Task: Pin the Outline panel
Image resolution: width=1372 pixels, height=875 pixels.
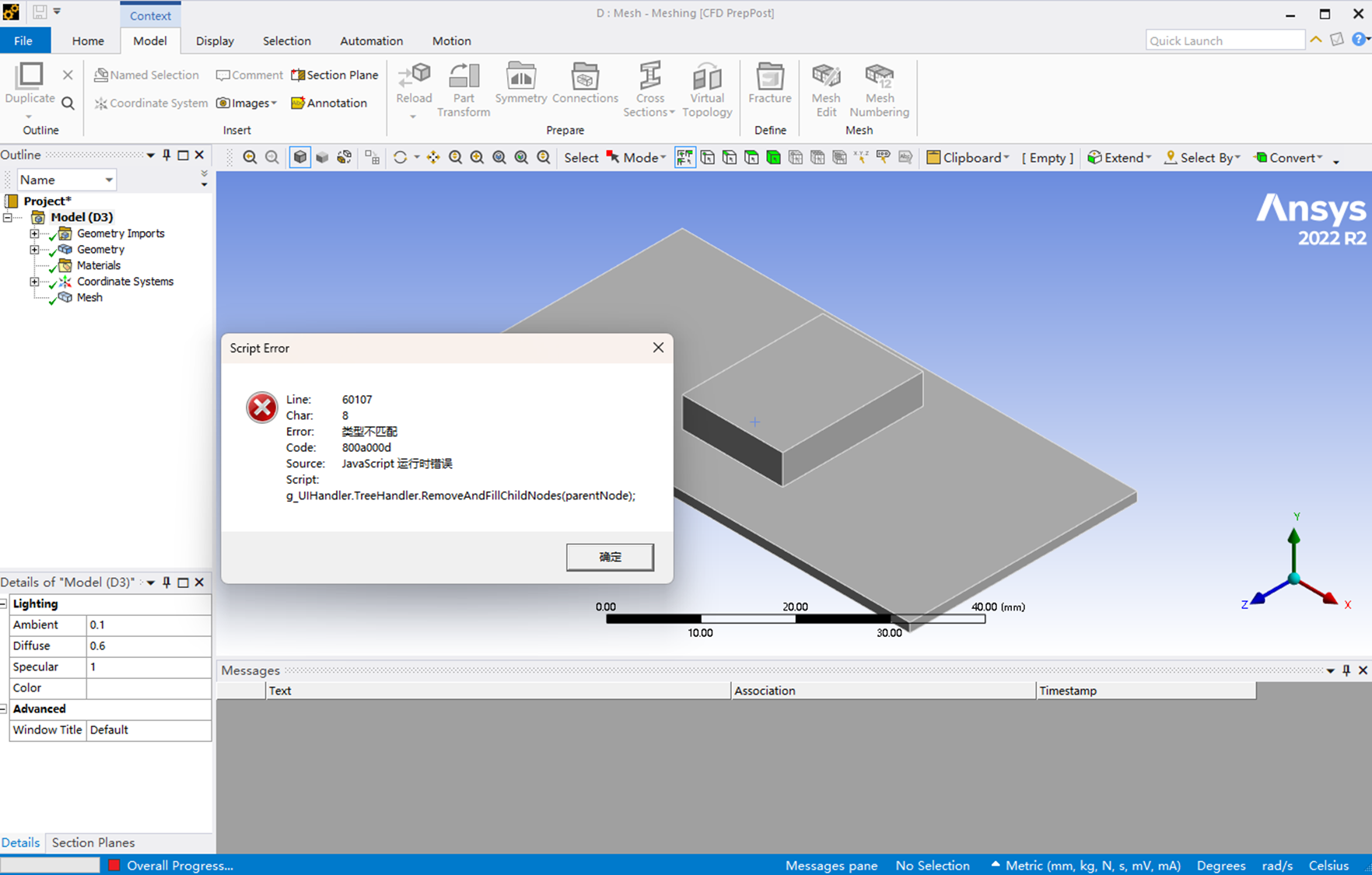Action: pyautogui.click(x=166, y=155)
